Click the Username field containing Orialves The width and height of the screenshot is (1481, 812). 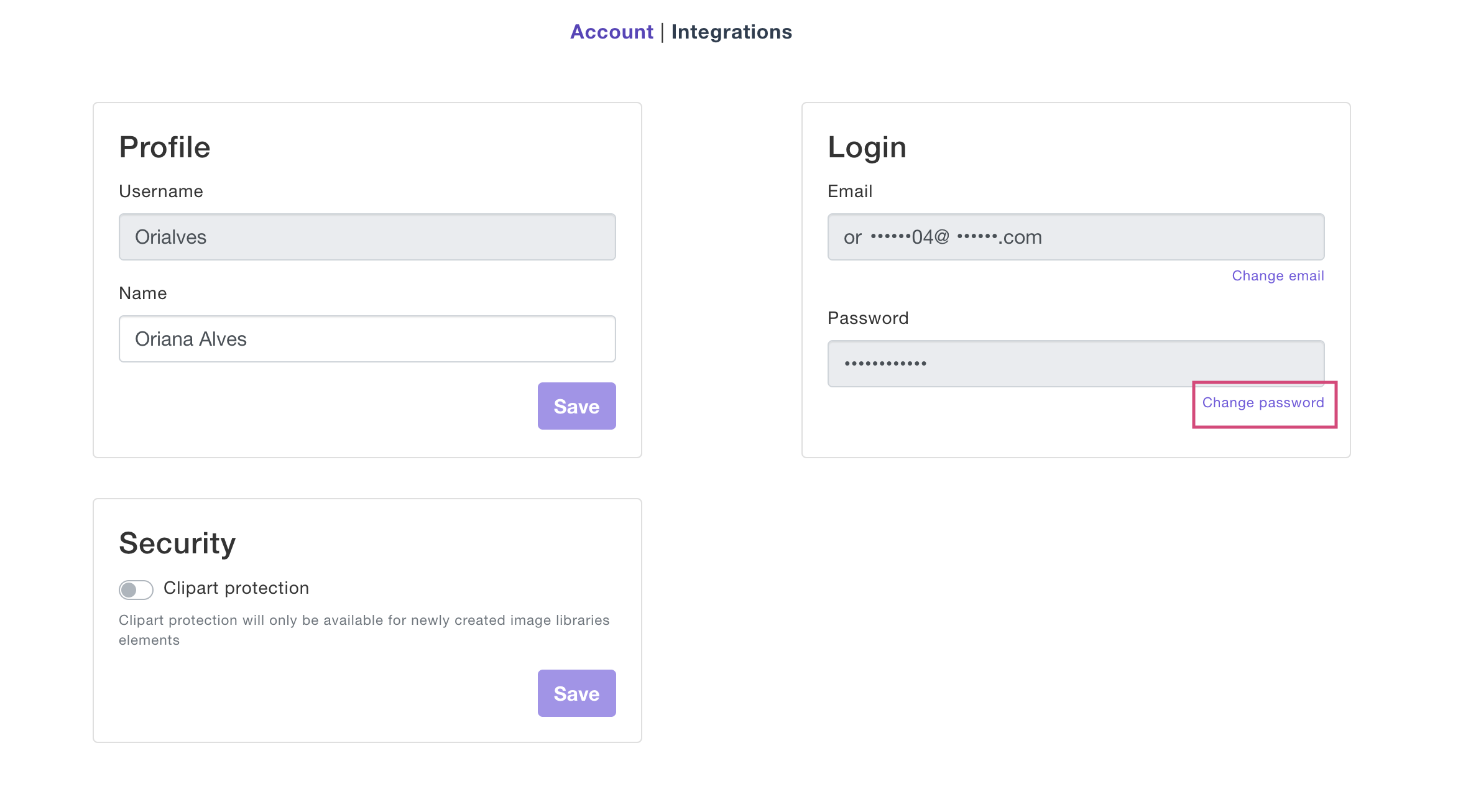pos(367,237)
